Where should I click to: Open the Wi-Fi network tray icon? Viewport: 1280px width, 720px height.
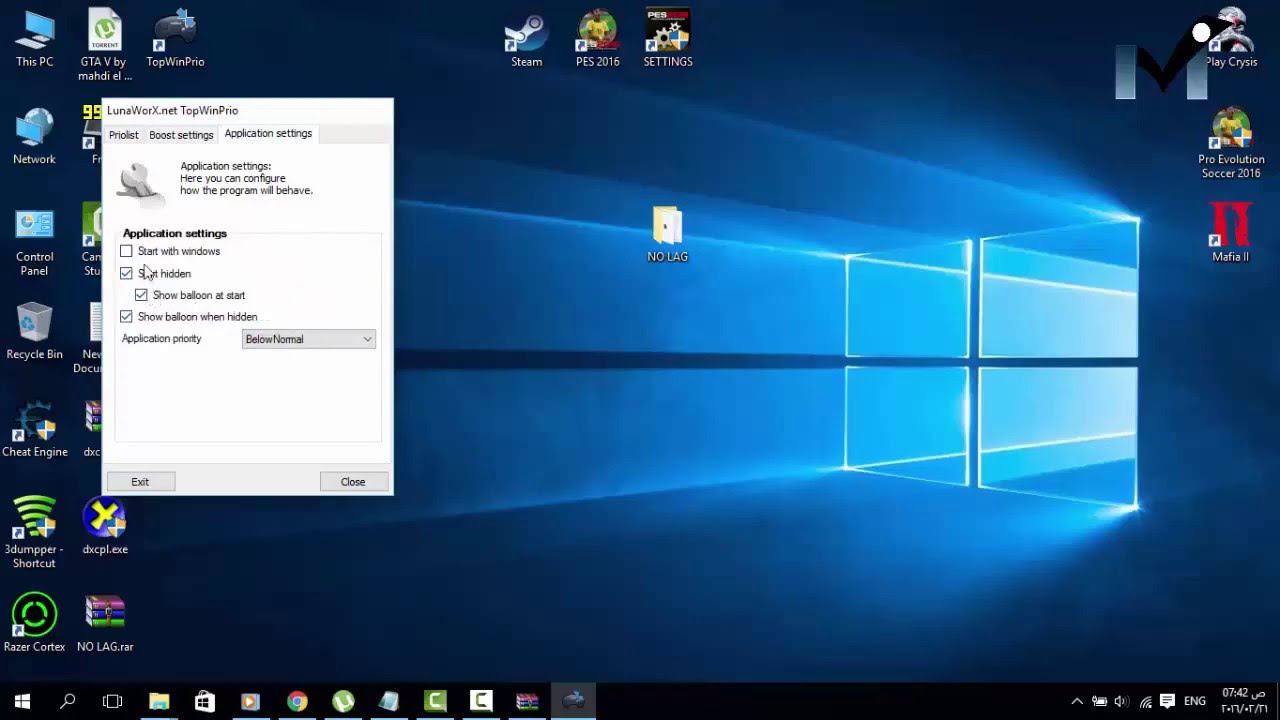(x=1145, y=701)
